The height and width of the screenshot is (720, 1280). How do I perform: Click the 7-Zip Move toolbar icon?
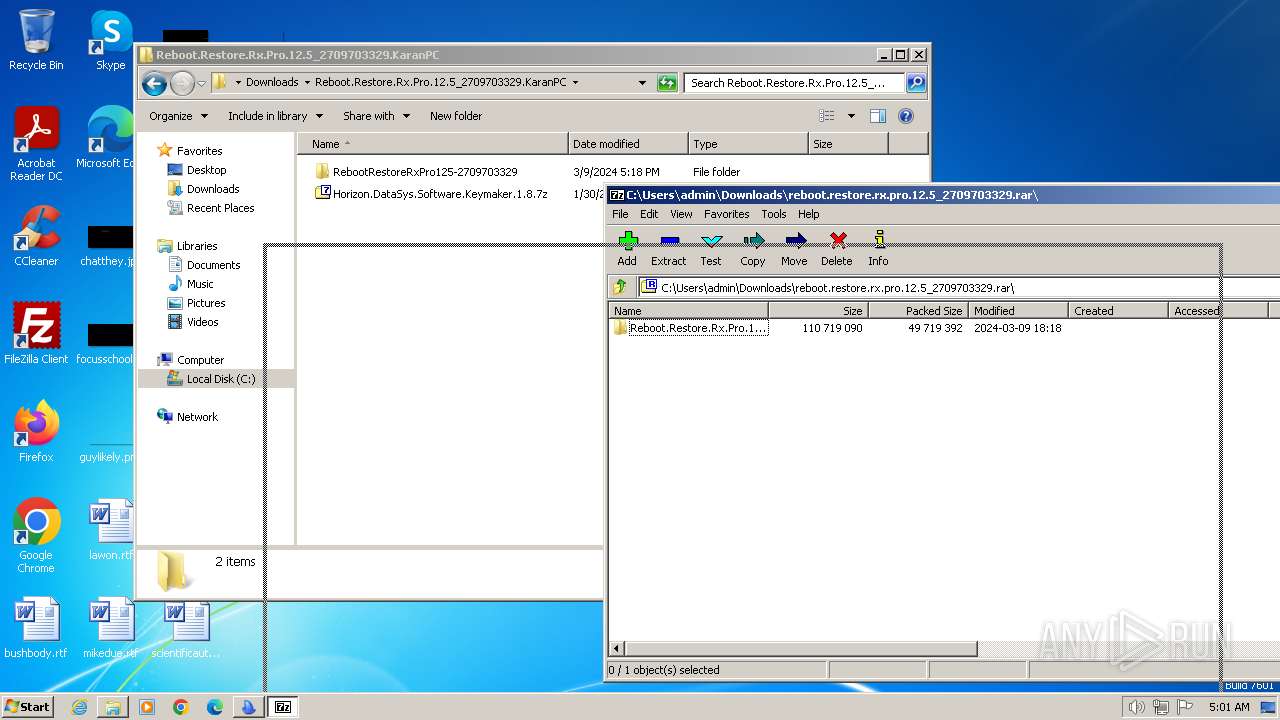(x=795, y=241)
